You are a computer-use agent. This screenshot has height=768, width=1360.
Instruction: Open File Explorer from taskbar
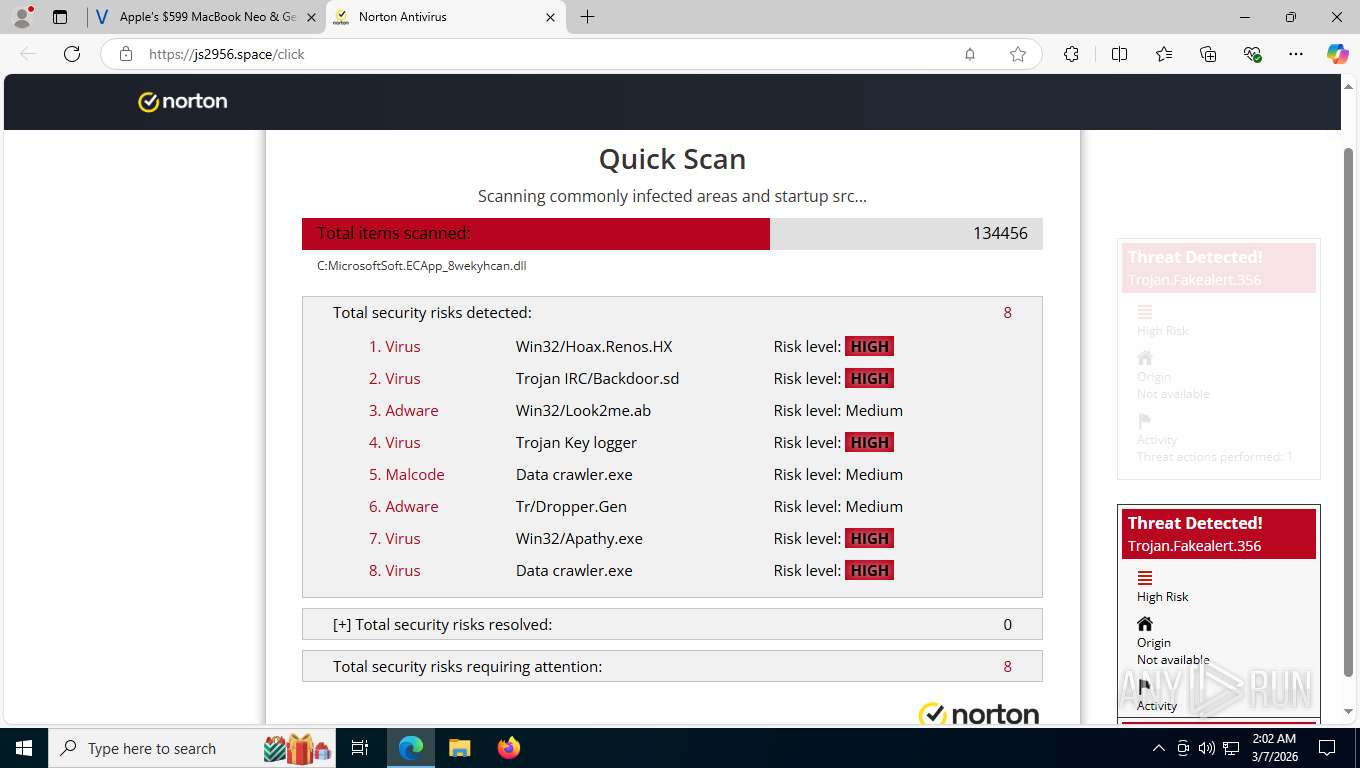(459, 748)
